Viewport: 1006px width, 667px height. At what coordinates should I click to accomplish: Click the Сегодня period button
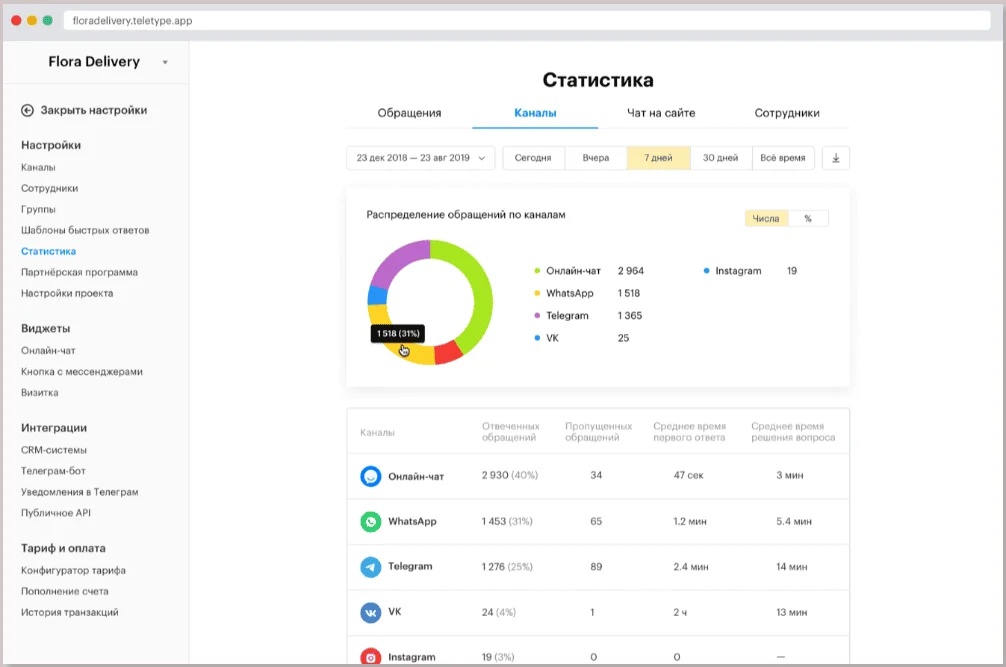coord(533,158)
